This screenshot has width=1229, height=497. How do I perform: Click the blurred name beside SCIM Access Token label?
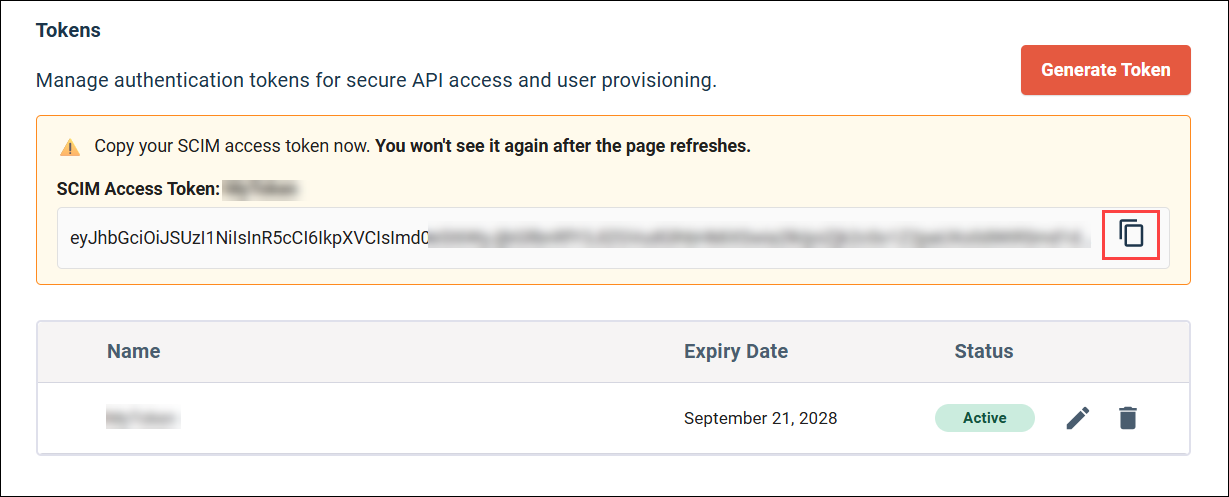262,187
